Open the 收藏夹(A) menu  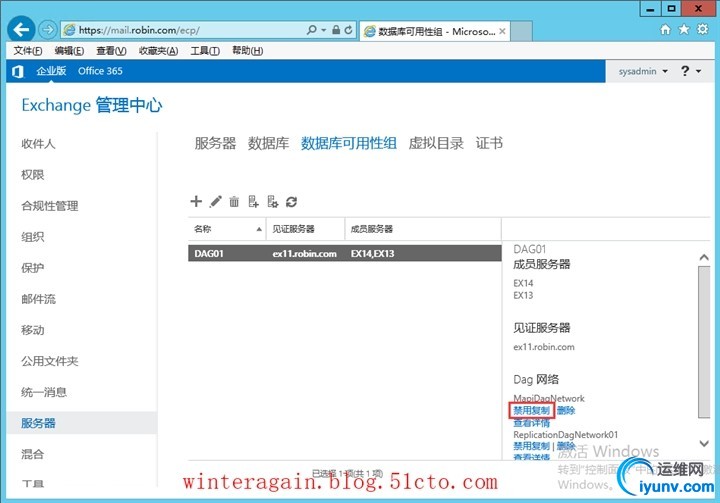pyautogui.click(x=158, y=51)
